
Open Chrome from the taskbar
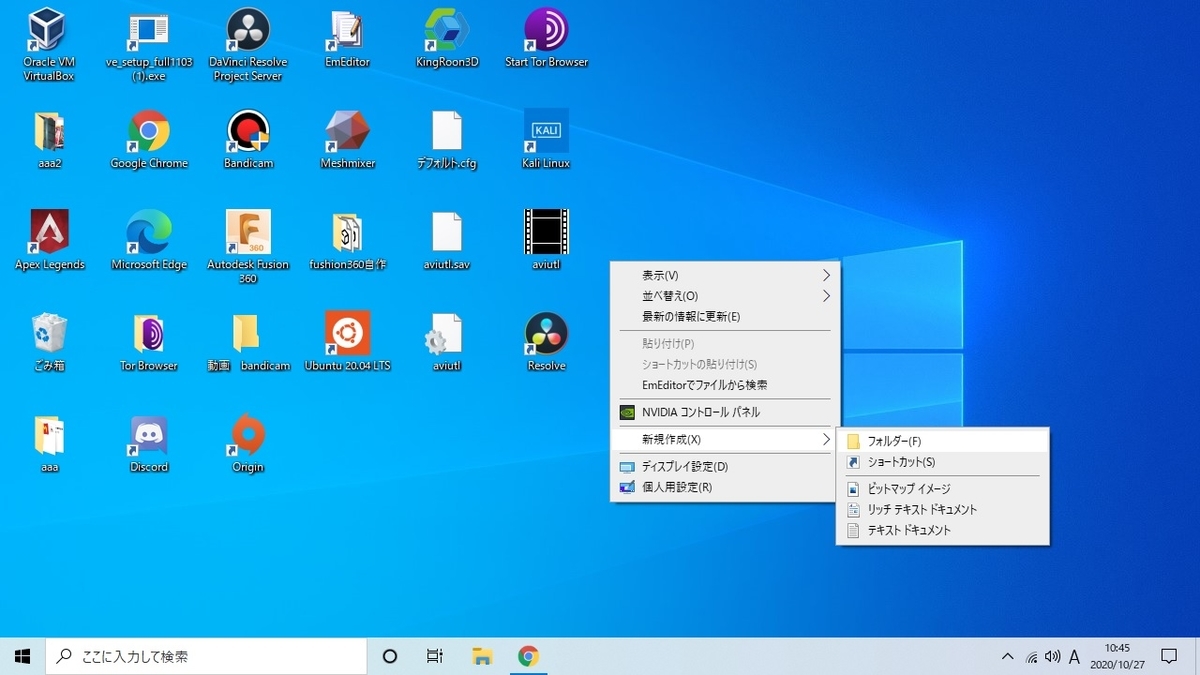528,656
